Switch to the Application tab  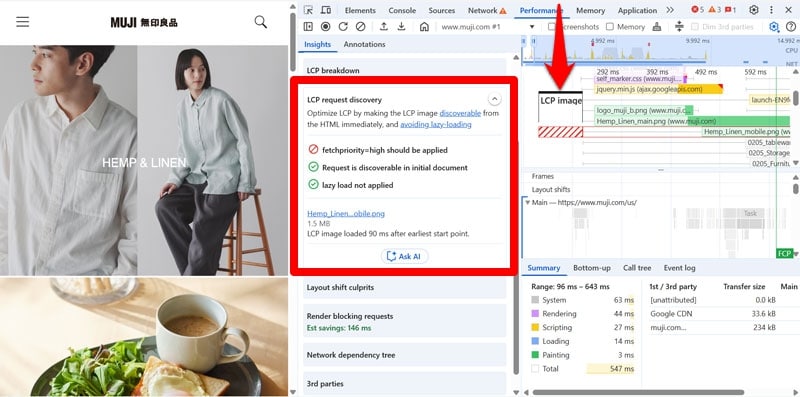pos(637,10)
